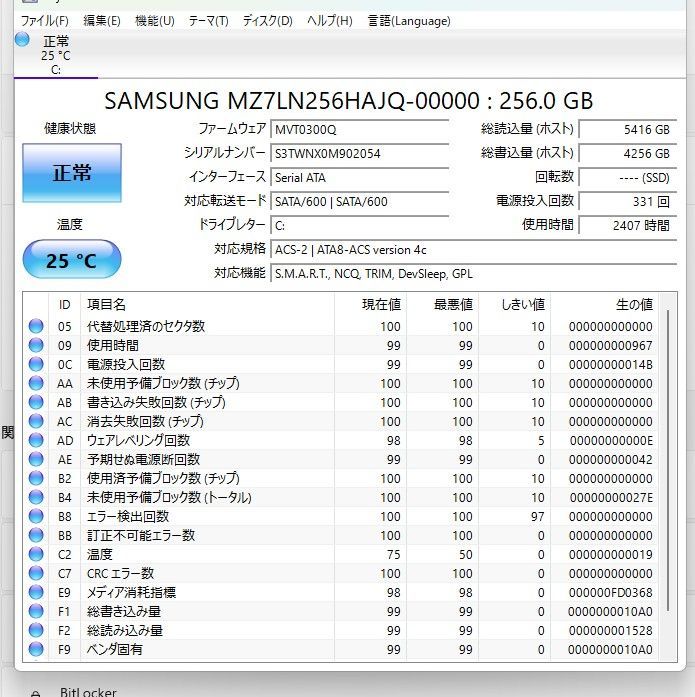Click the blue status orb for drive C:

[22, 40]
